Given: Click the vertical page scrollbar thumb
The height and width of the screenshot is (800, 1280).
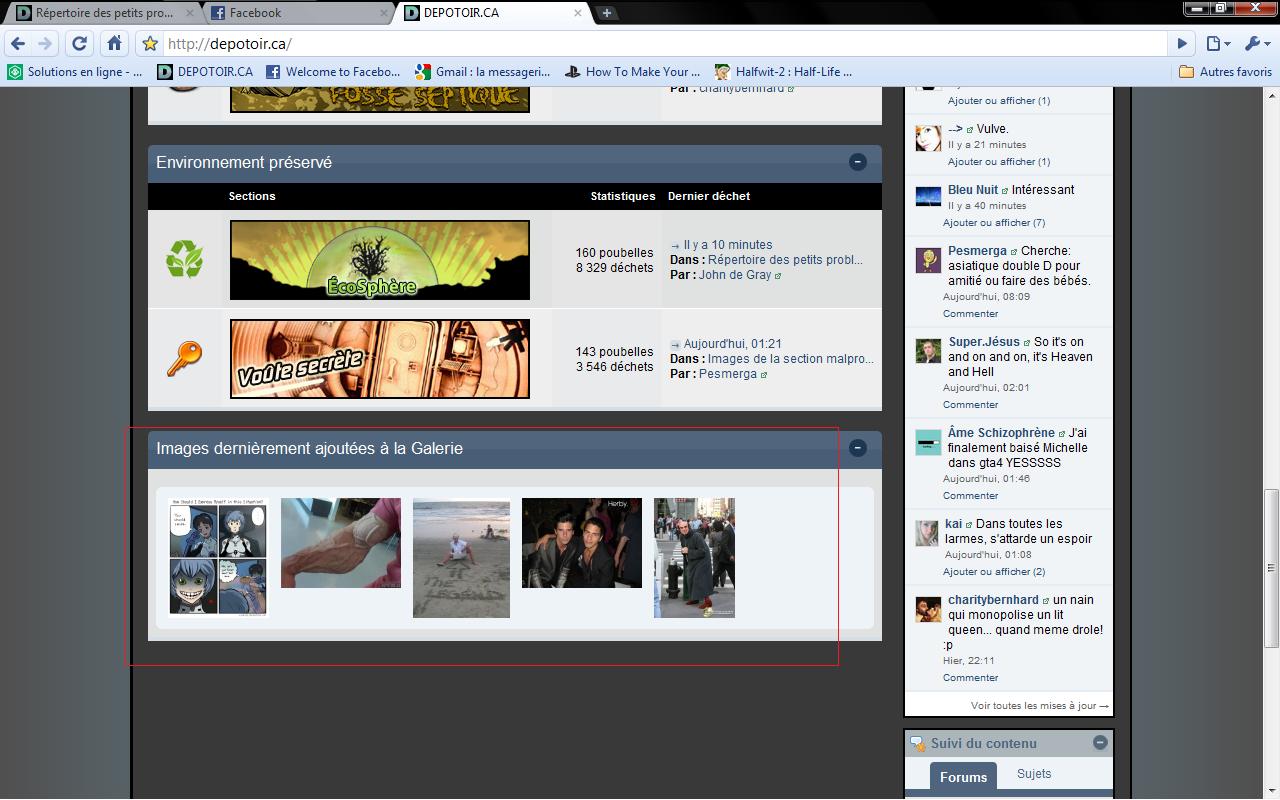Looking at the screenshot, I should tap(1271, 568).
